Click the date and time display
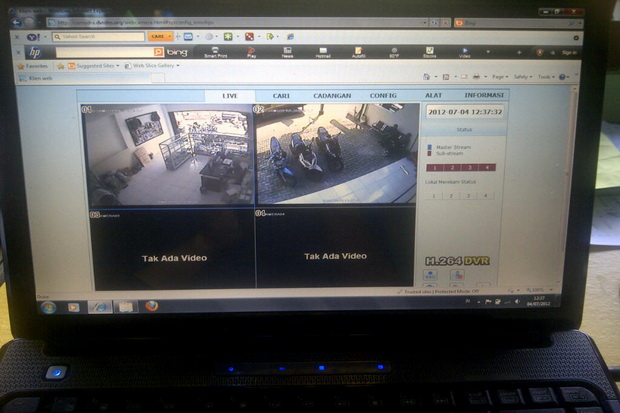The image size is (620, 413). (x=465, y=112)
